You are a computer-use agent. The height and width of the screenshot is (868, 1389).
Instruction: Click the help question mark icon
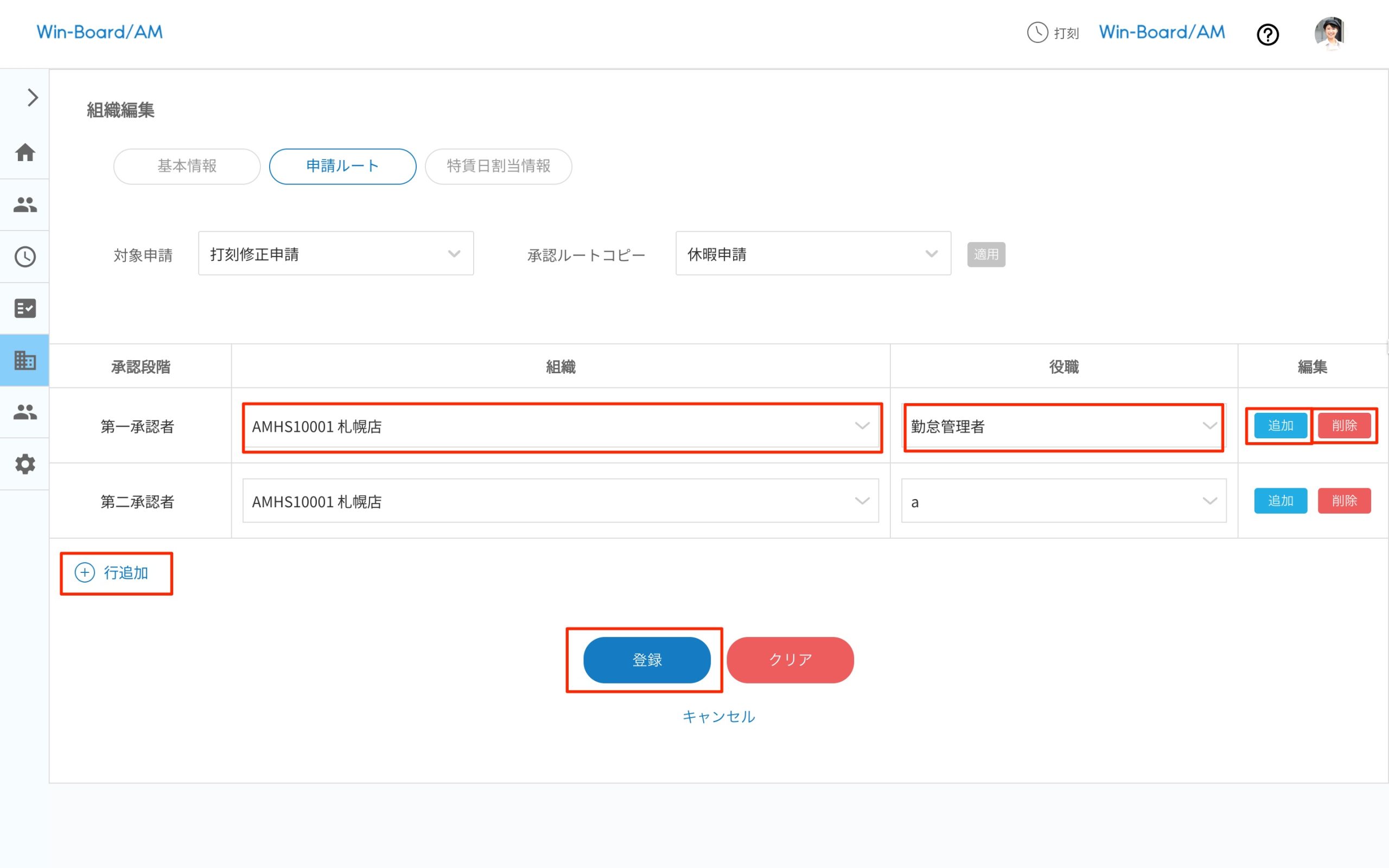point(1267,34)
